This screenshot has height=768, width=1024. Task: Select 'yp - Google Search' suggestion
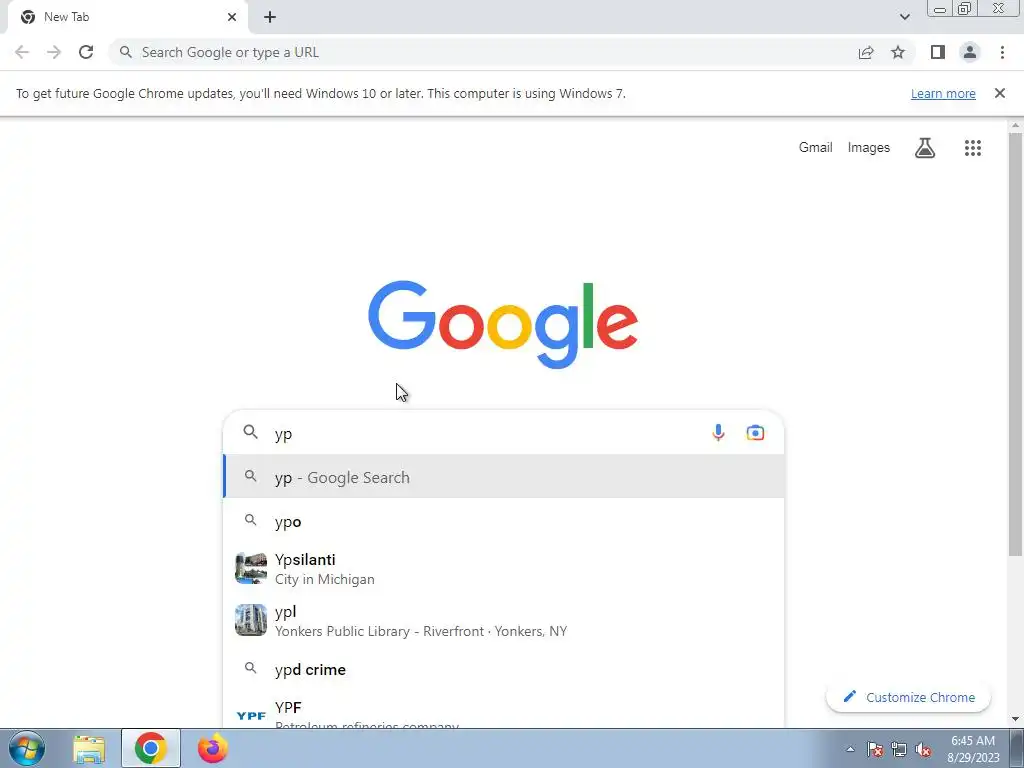click(x=504, y=477)
